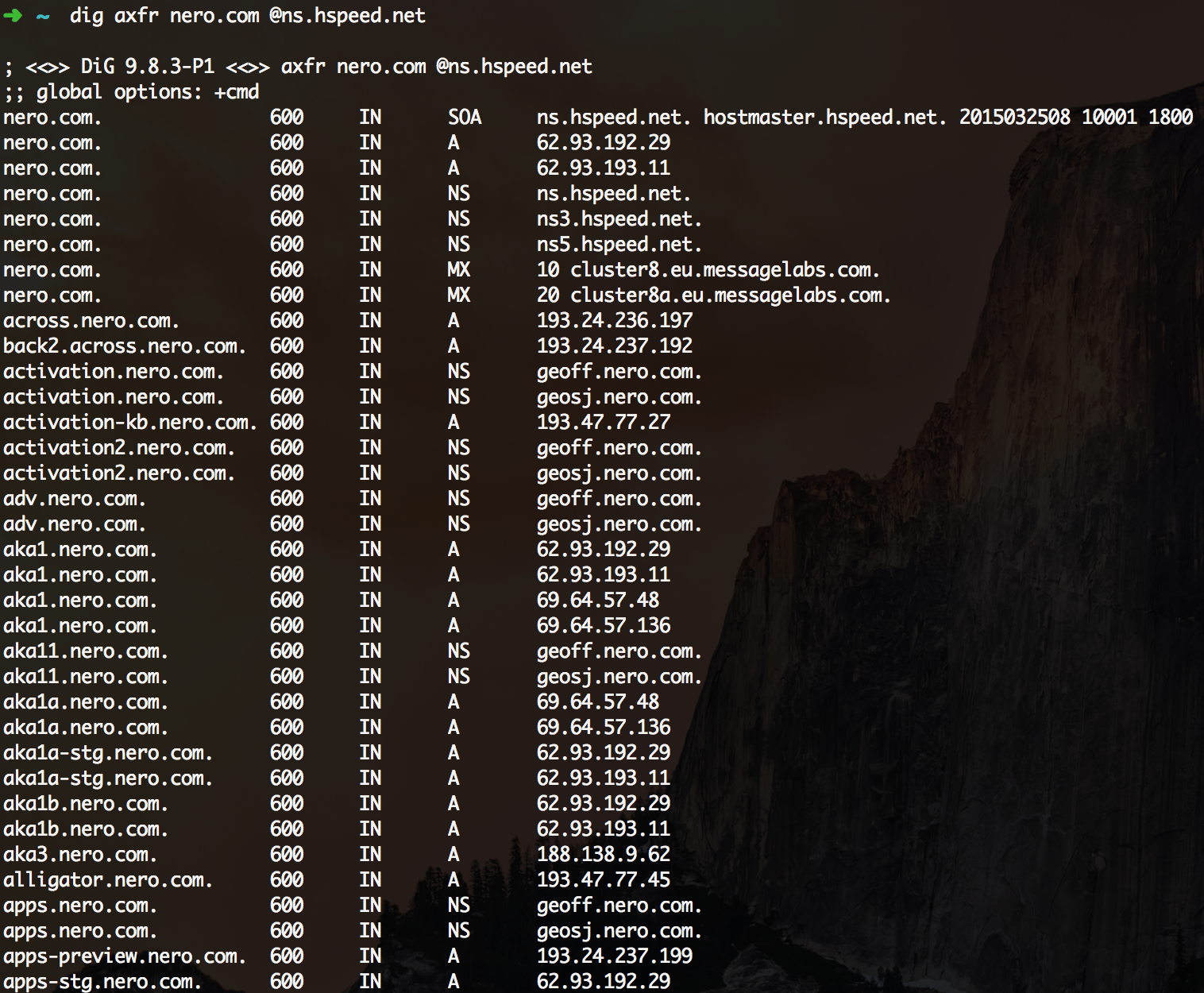The height and width of the screenshot is (993, 1204).
Task: Click the value 1800 in the SOA row
Action: click(x=1171, y=118)
